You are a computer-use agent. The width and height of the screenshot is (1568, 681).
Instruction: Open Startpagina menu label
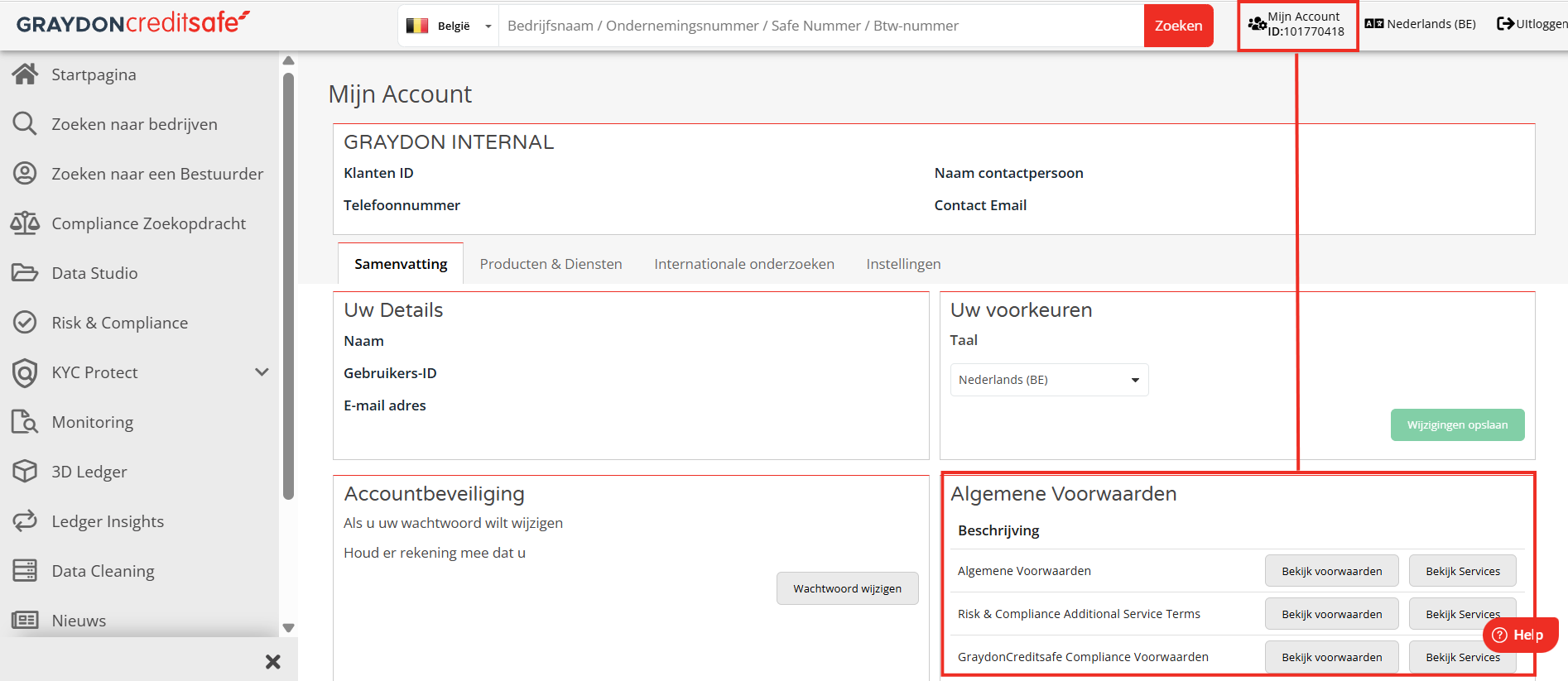[x=94, y=74]
